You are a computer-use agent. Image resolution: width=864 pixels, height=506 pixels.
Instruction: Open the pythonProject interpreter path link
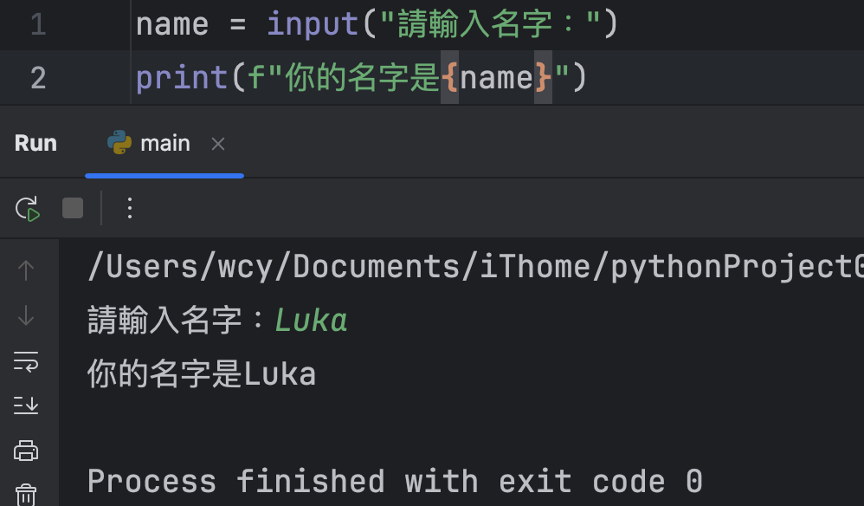476,267
